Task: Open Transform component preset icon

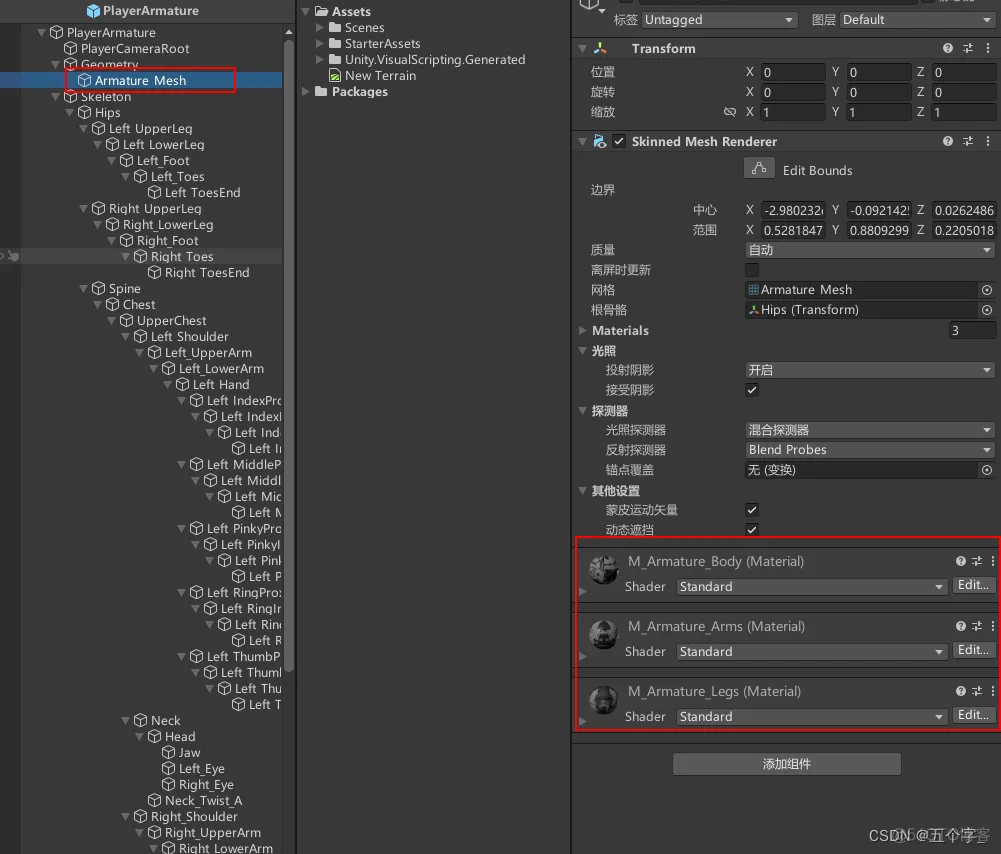Action: coord(968,49)
